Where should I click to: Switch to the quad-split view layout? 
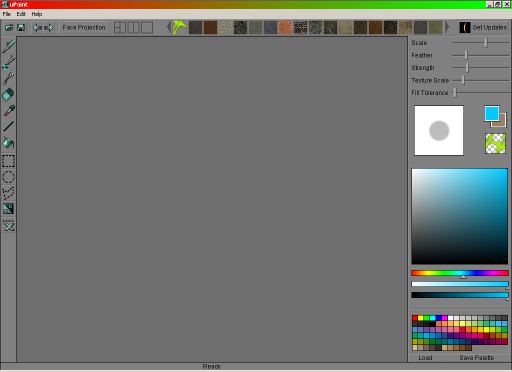click(120, 27)
